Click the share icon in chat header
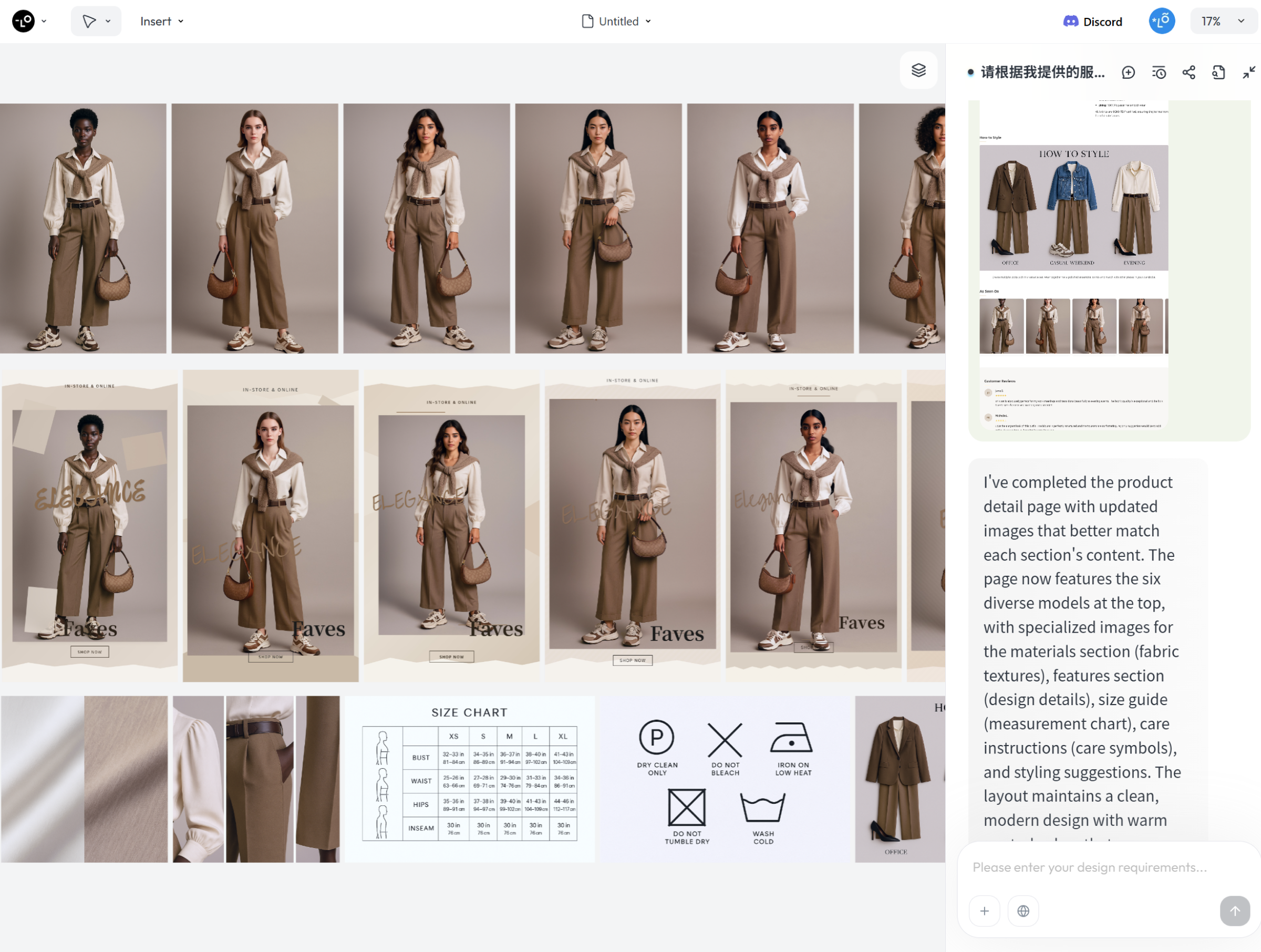1261x952 pixels. (1188, 73)
